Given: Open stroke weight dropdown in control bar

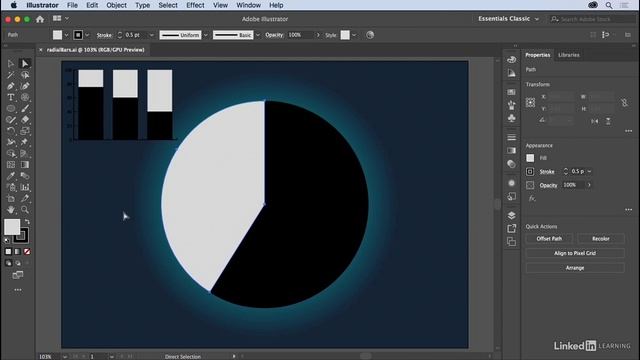Looking at the screenshot, I should click(151, 35).
